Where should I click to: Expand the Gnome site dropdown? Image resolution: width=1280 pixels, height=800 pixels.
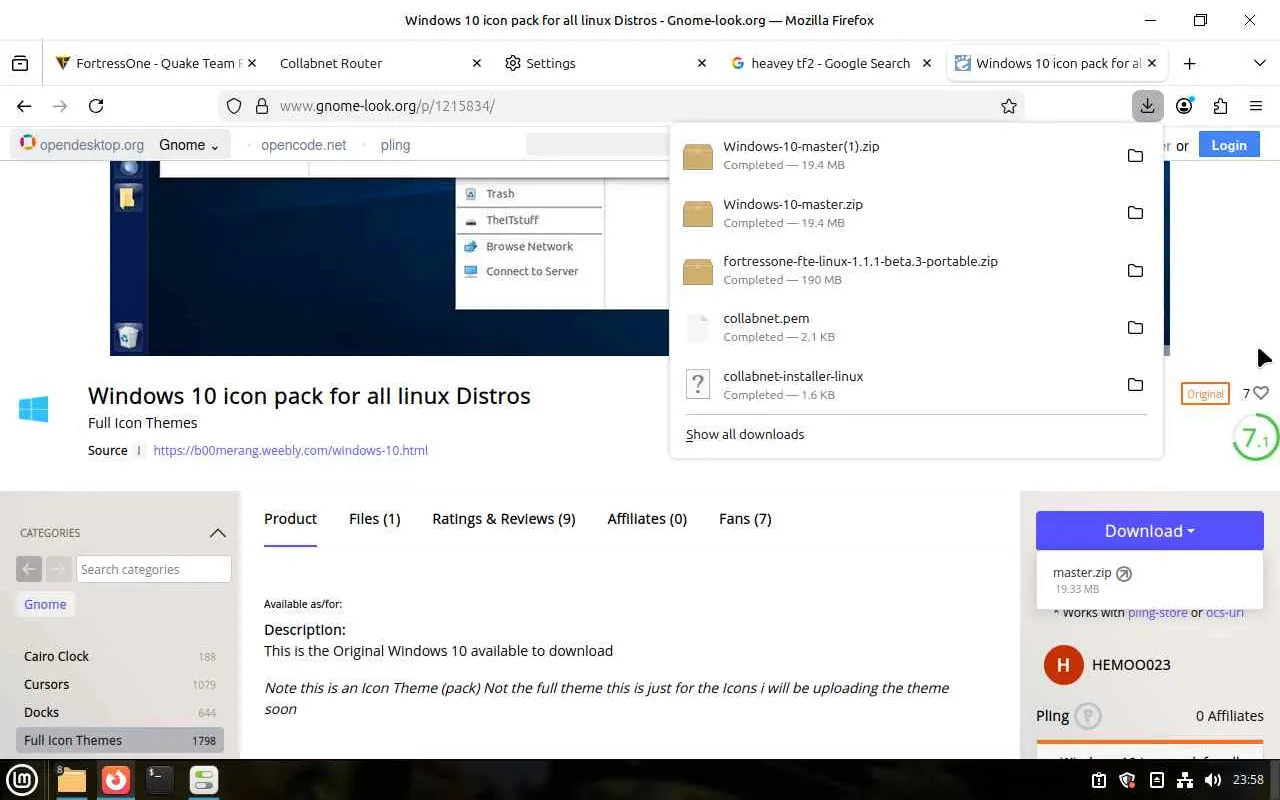click(189, 145)
